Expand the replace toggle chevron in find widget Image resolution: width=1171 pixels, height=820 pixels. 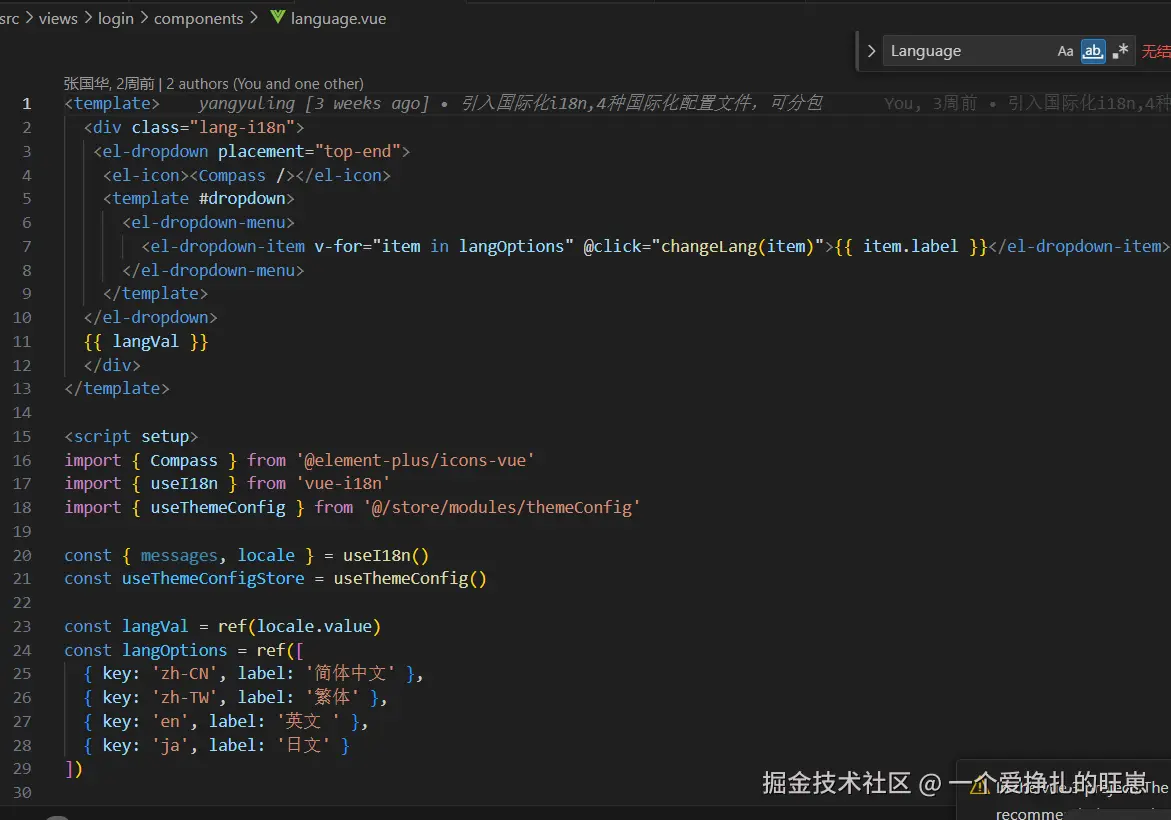[x=871, y=51]
